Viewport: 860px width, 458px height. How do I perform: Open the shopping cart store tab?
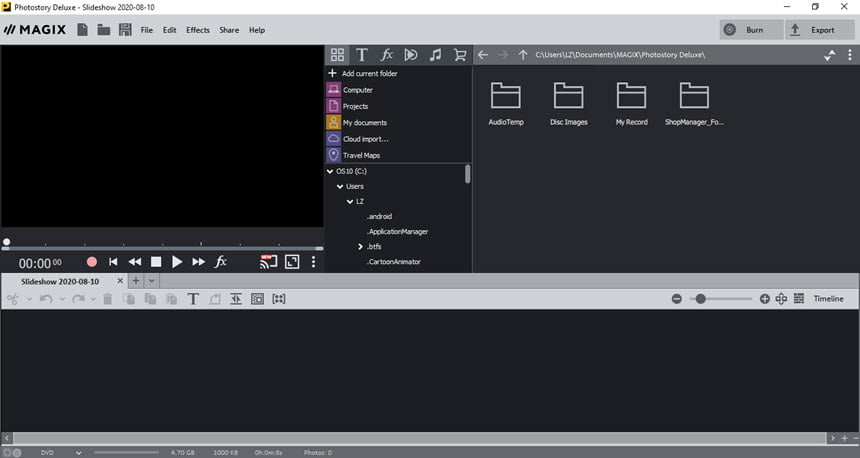click(460, 55)
